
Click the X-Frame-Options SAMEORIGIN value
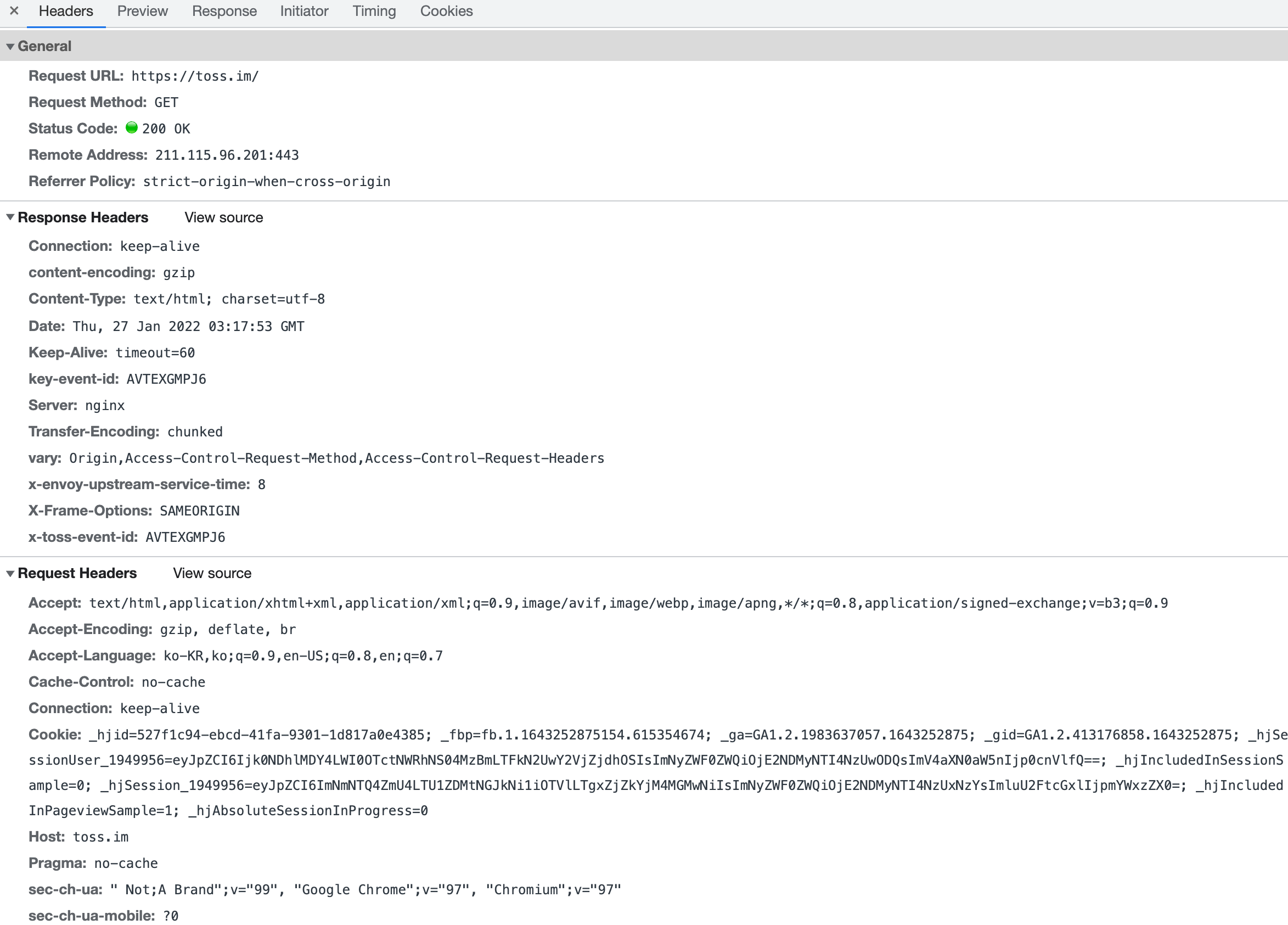(199, 512)
